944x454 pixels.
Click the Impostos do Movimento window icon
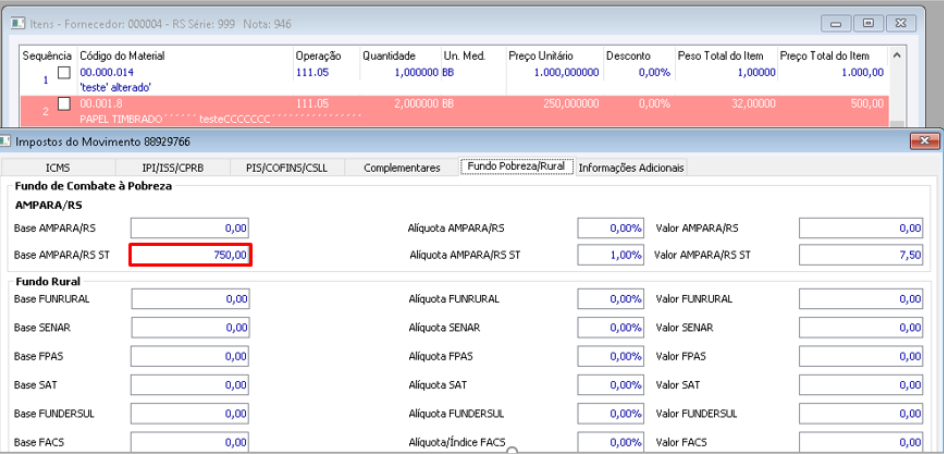pyautogui.click(x=5, y=141)
